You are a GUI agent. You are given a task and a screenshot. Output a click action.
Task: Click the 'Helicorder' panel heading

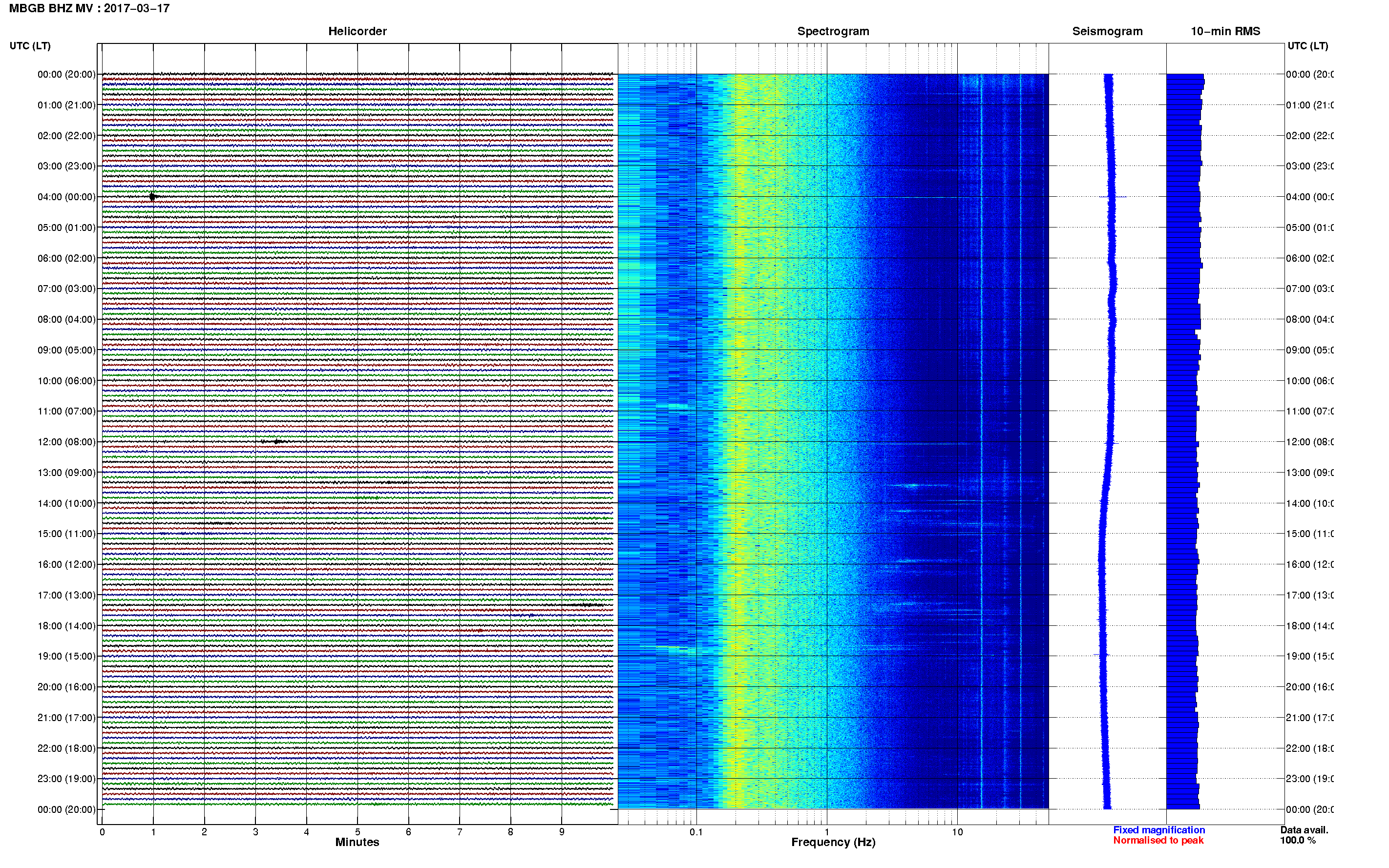click(x=357, y=31)
